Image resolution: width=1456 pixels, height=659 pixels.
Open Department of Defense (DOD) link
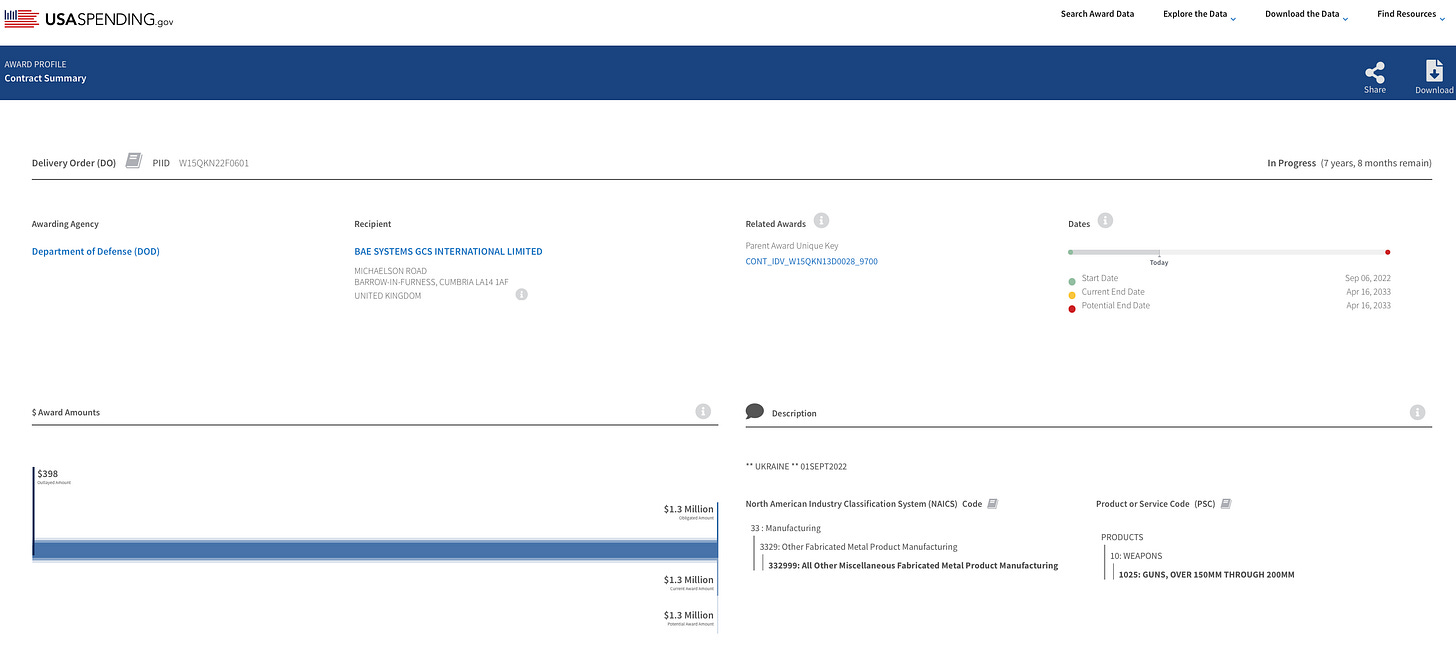tap(96, 251)
